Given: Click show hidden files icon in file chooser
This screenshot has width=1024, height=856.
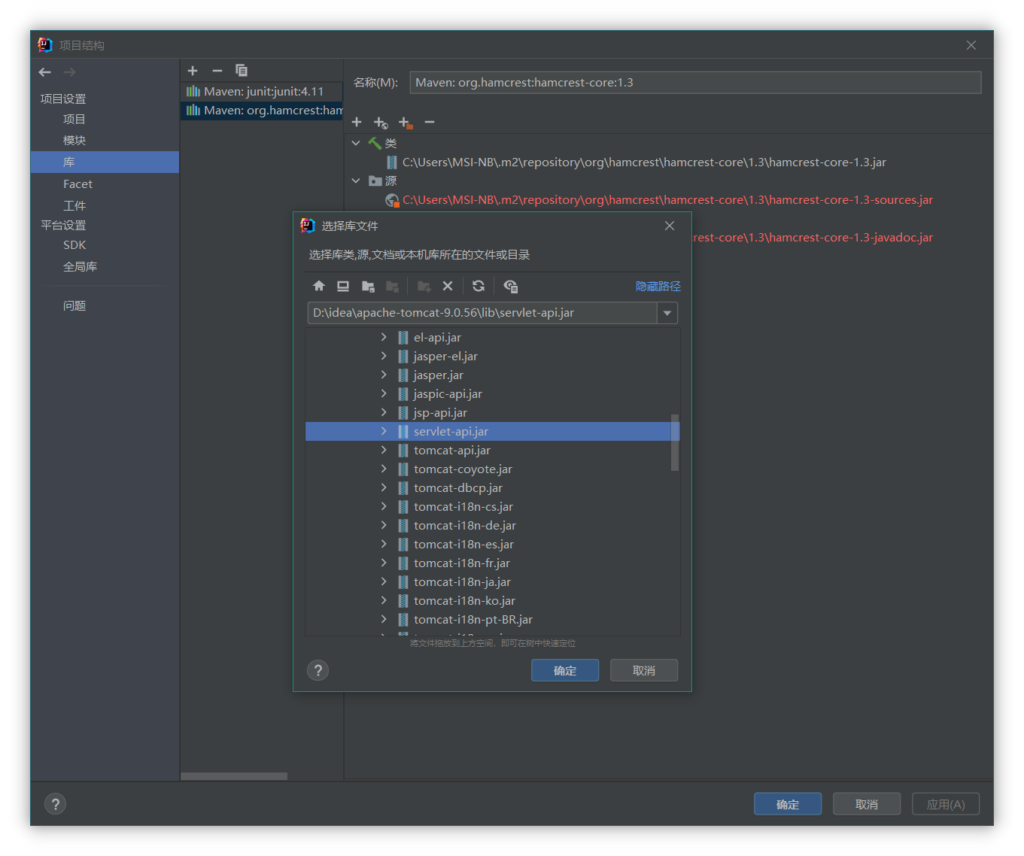Looking at the screenshot, I should click(x=511, y=286).
